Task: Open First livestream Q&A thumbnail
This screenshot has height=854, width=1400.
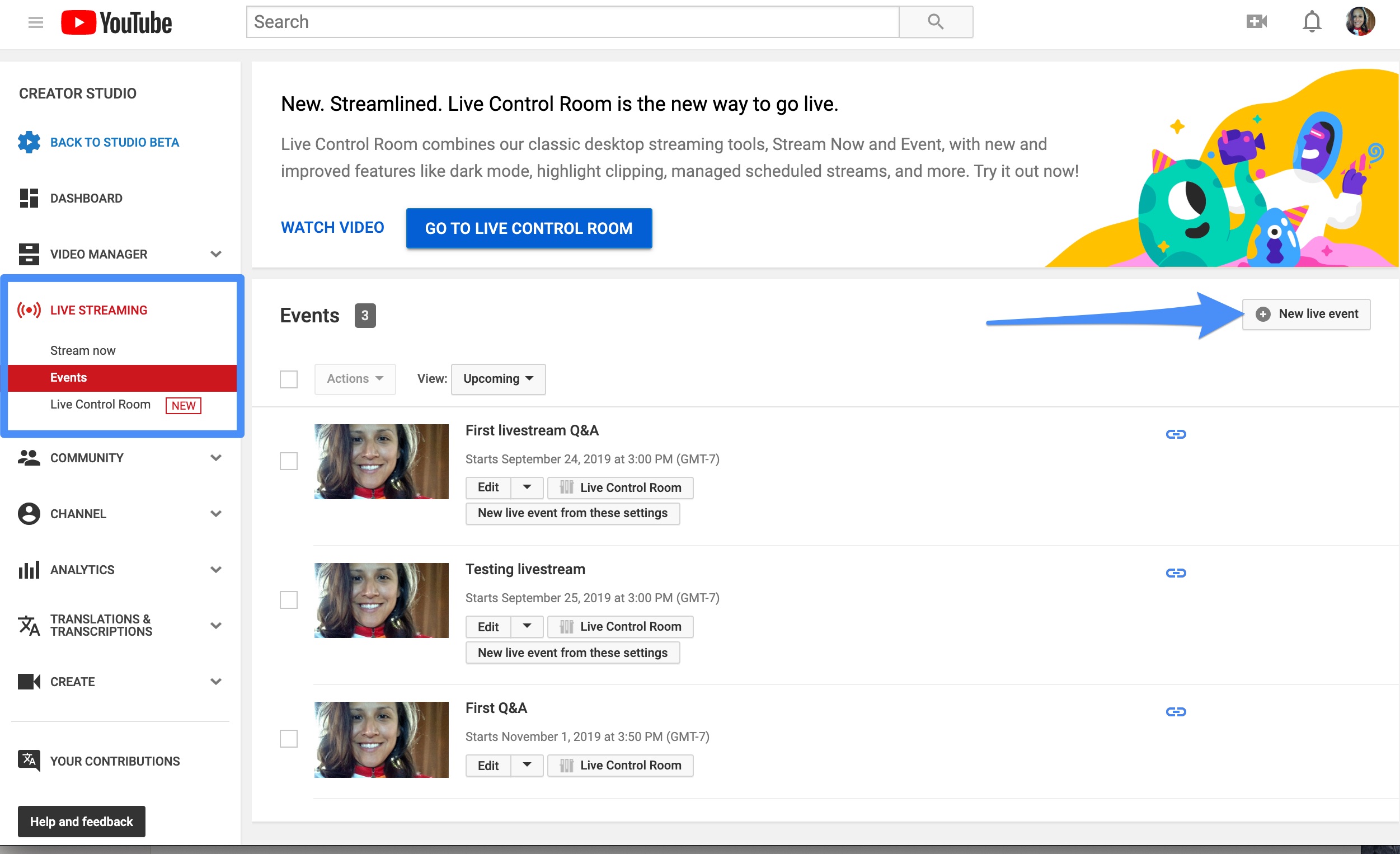Action: click(381, 461)
